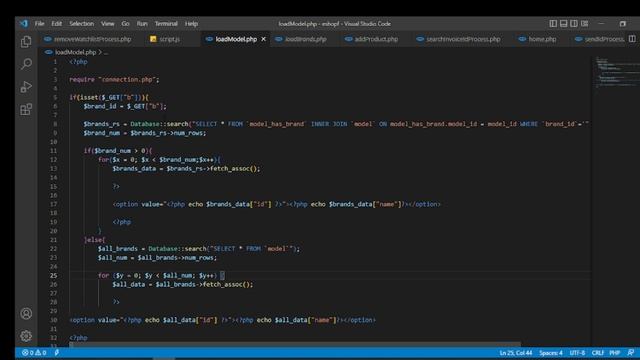Open the Customize Layout icon
Viewport: 640px width, 360px height.
(584, 24)
